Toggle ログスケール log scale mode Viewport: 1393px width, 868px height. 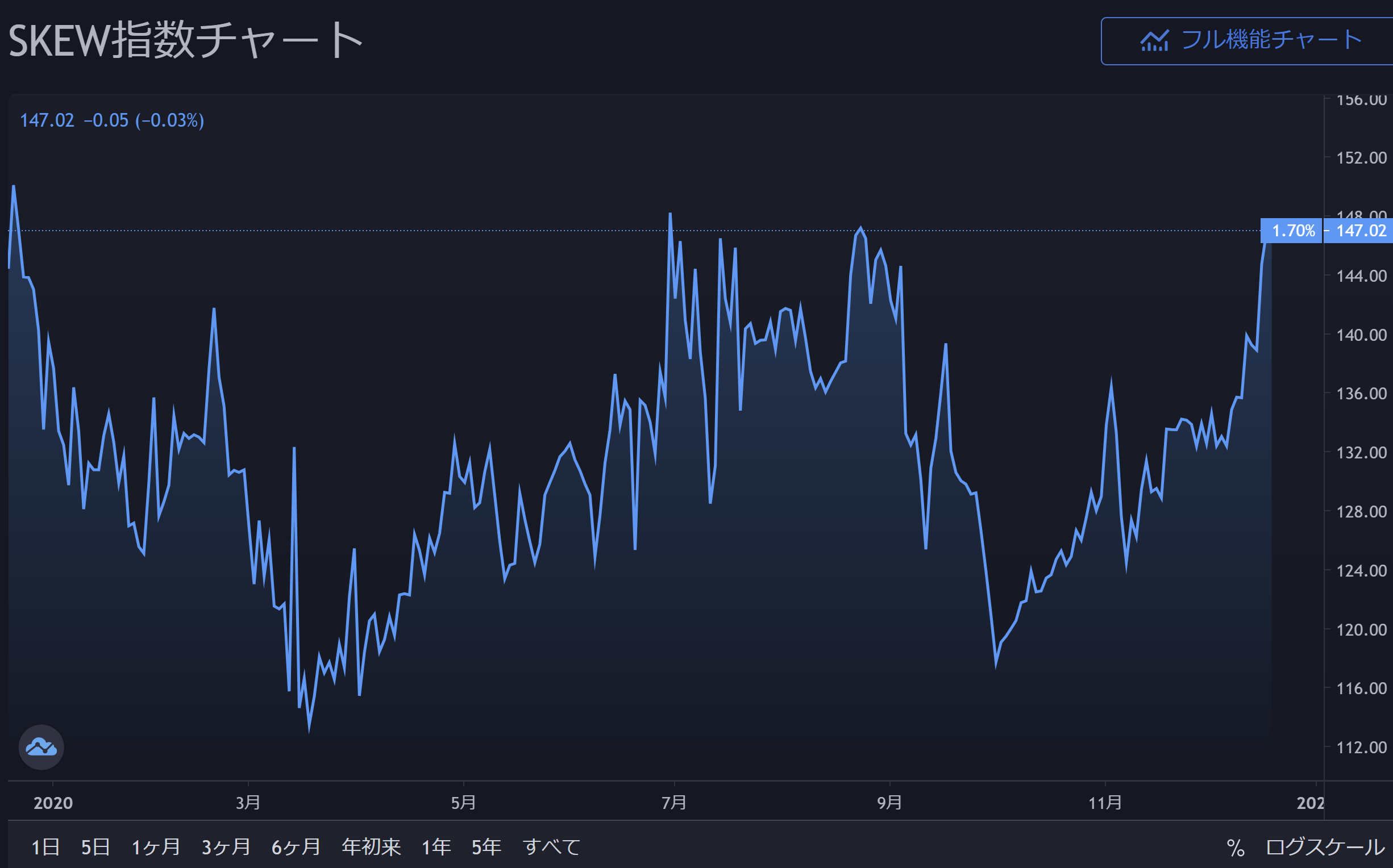point(1325,848)
